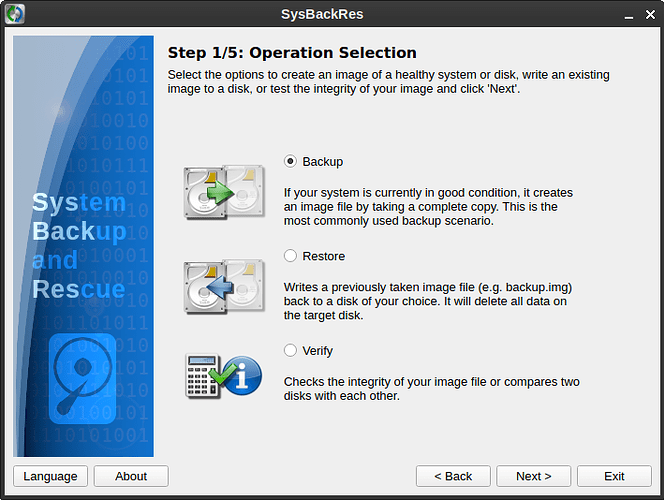This screenshot has width=664, height=500.
Task: Click the Backup disk-copy icon
Action: pos(222,192)
